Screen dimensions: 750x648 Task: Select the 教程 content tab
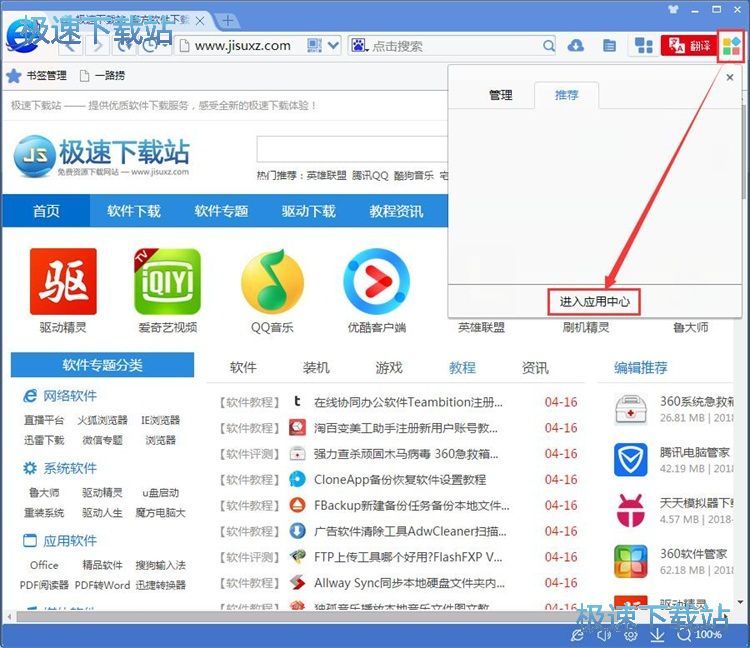click(462, 368)
